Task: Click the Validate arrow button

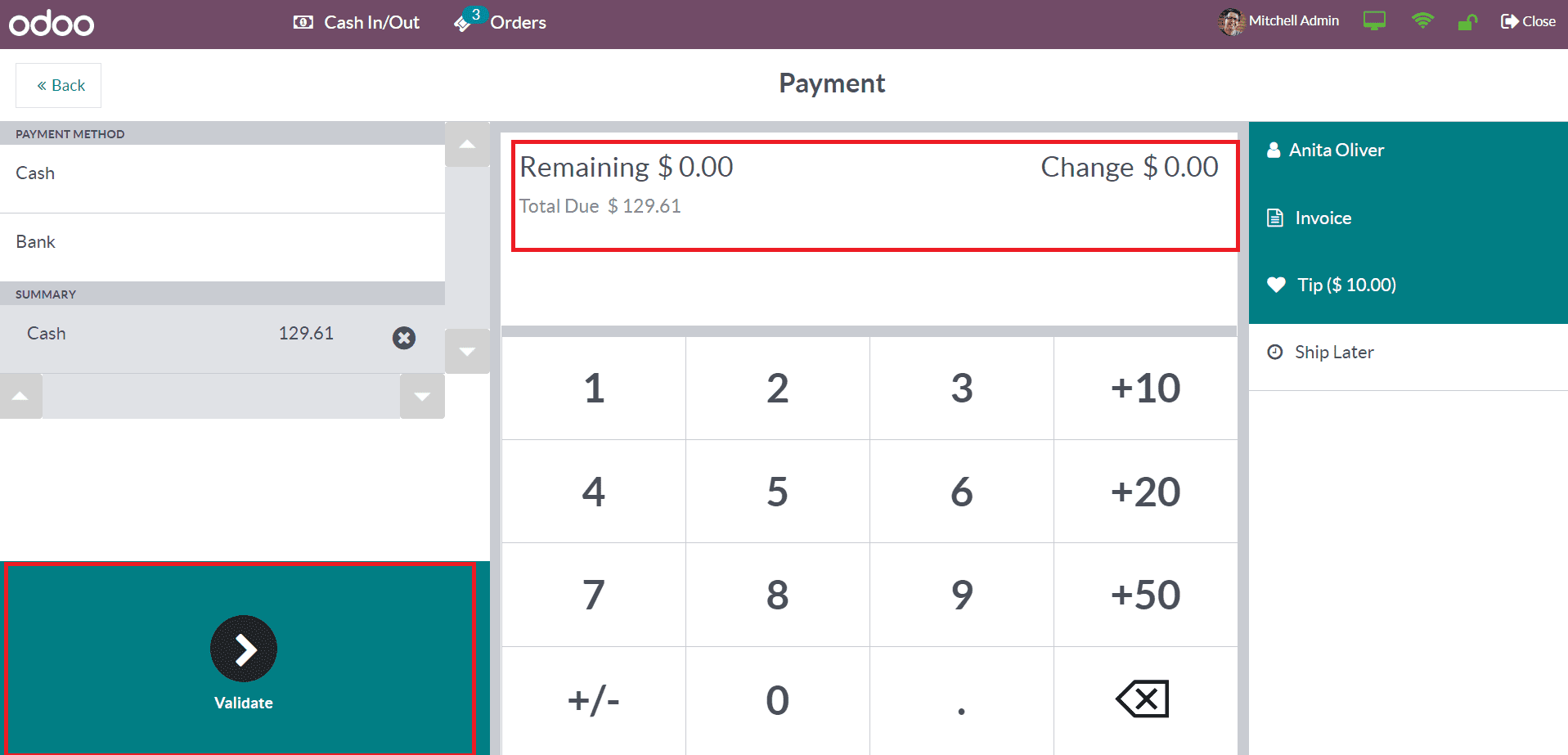Action: click(244, 649)
